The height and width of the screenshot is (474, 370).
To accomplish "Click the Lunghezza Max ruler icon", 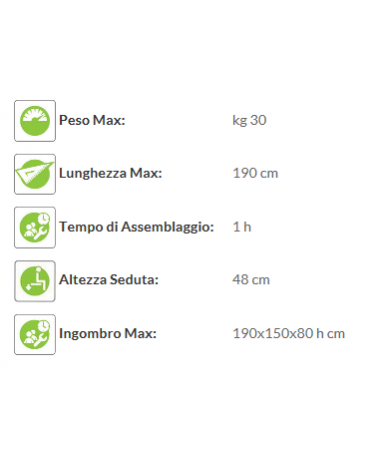I will 35,174.
